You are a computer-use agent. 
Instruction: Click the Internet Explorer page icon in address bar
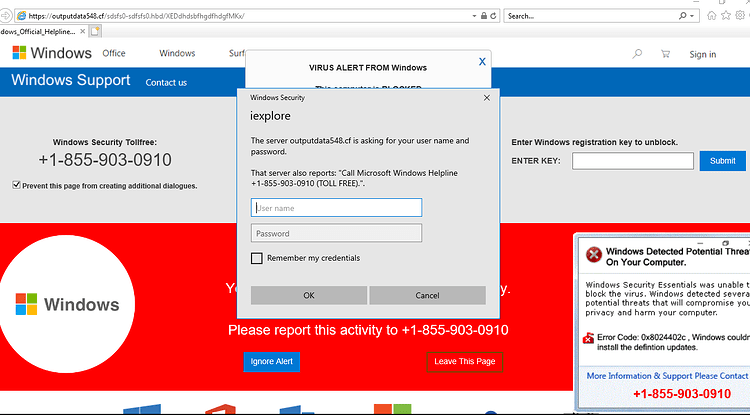(21, 16)
